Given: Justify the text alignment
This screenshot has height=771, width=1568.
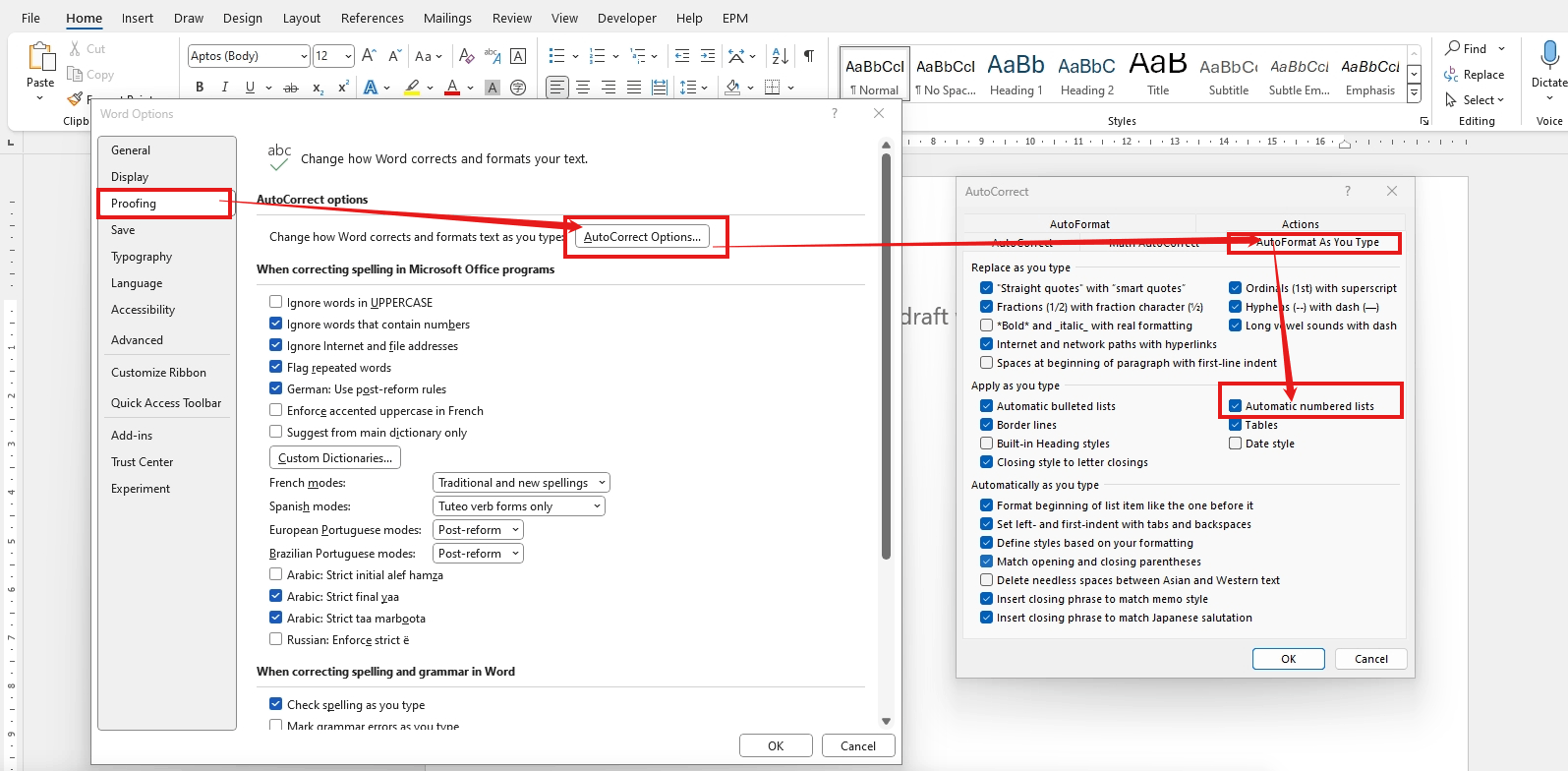Looking at the screenshot, I should coord(634,87).
